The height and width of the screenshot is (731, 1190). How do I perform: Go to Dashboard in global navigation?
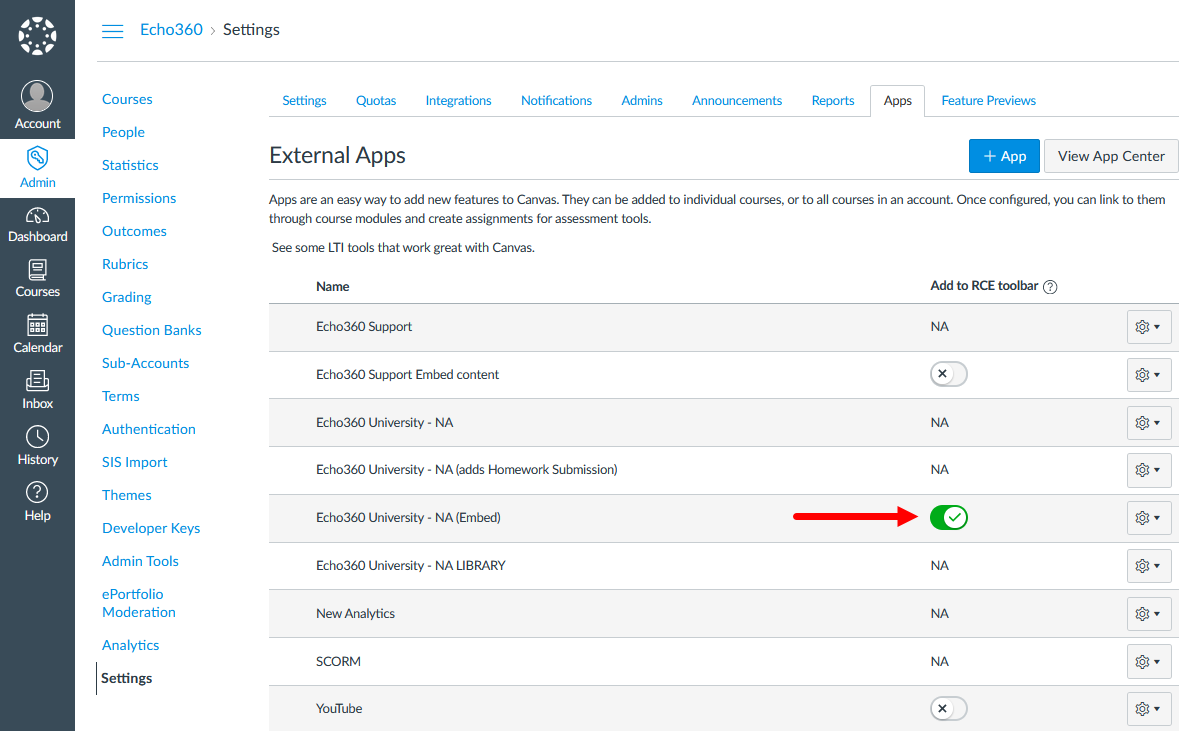(37, 225)
